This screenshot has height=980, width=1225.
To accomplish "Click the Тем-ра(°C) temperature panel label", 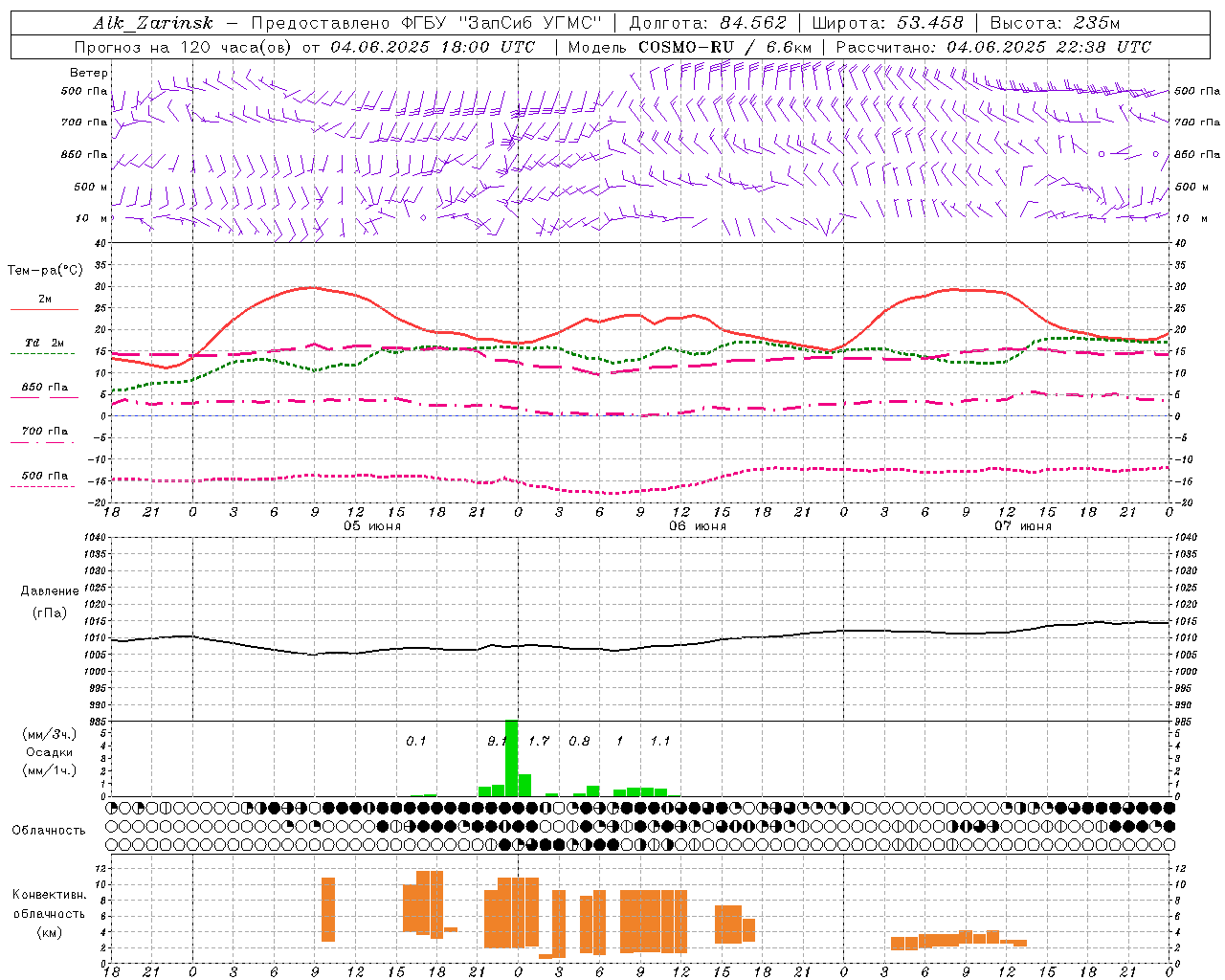I will (45, 271).
